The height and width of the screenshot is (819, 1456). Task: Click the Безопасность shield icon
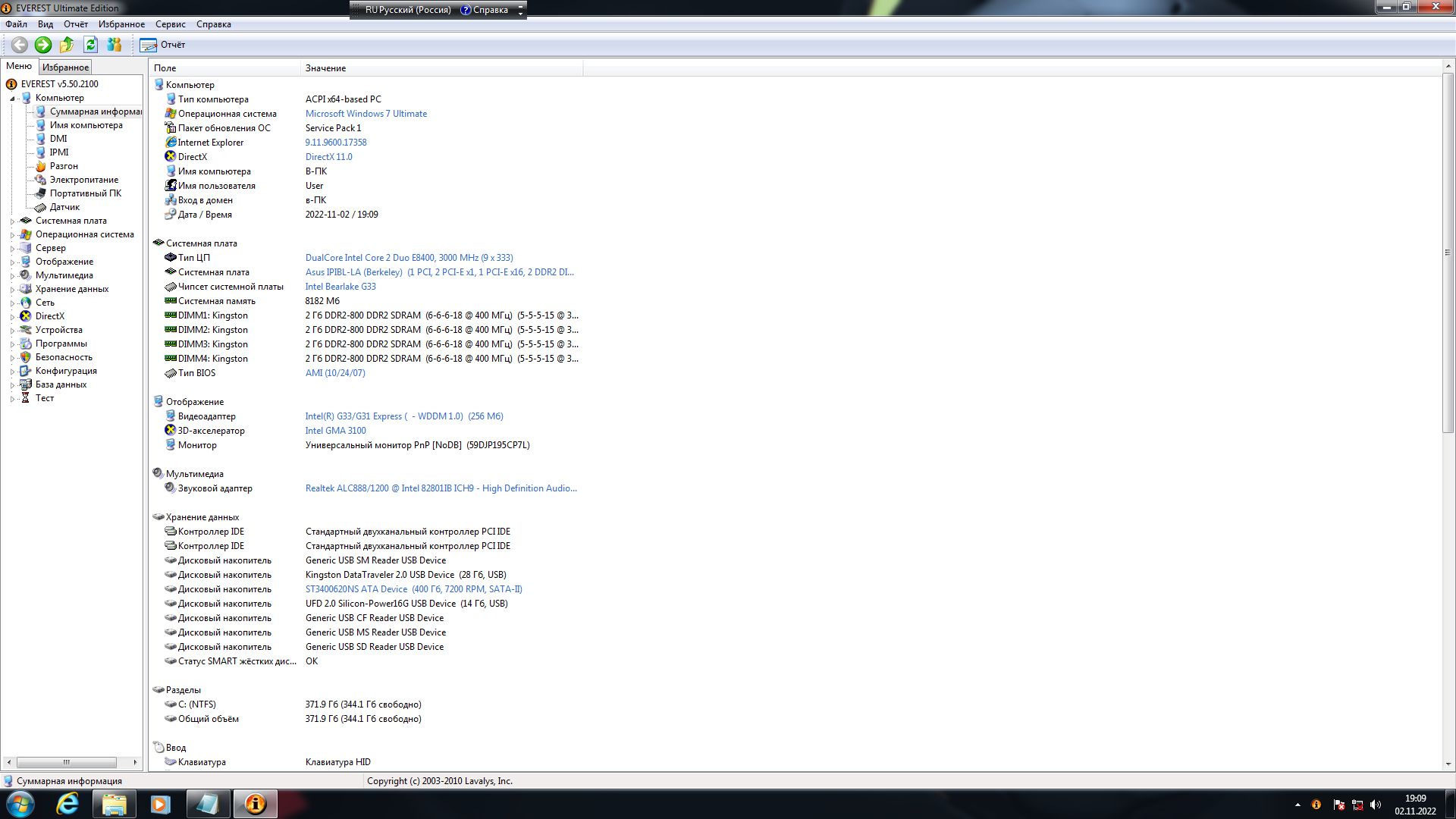26,357
